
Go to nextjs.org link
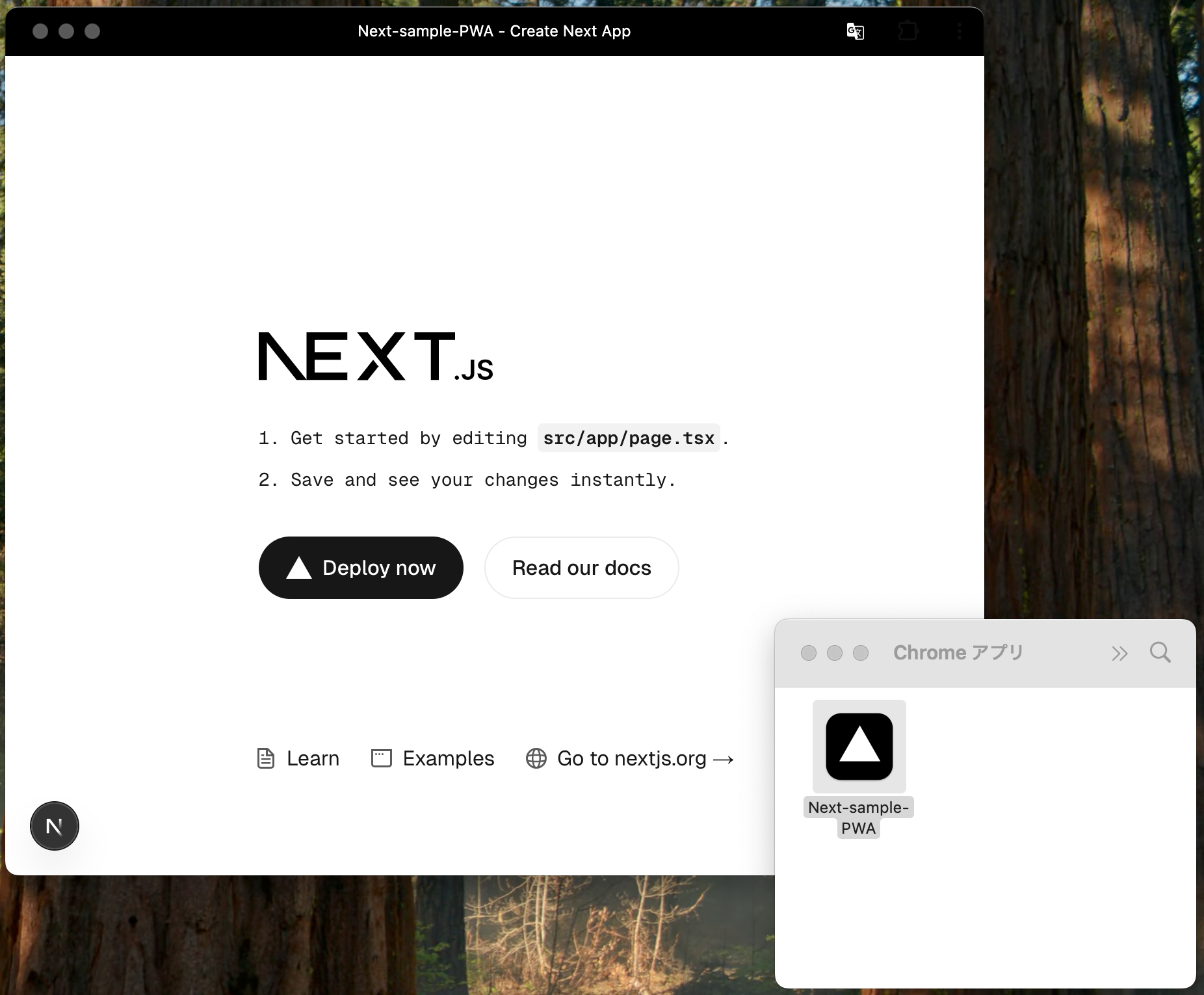click(x=630, y=758)
